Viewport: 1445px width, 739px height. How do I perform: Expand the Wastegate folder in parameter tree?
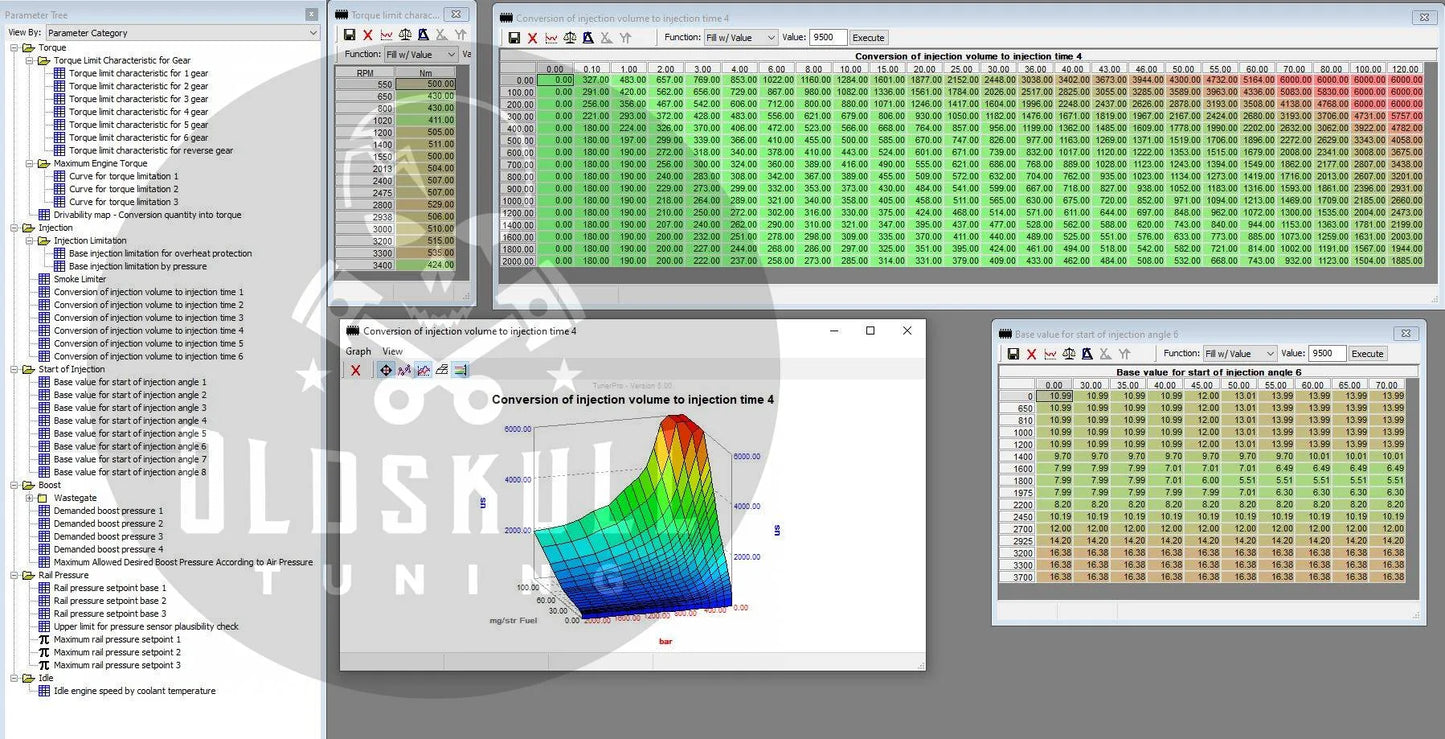tap(29, 498)
